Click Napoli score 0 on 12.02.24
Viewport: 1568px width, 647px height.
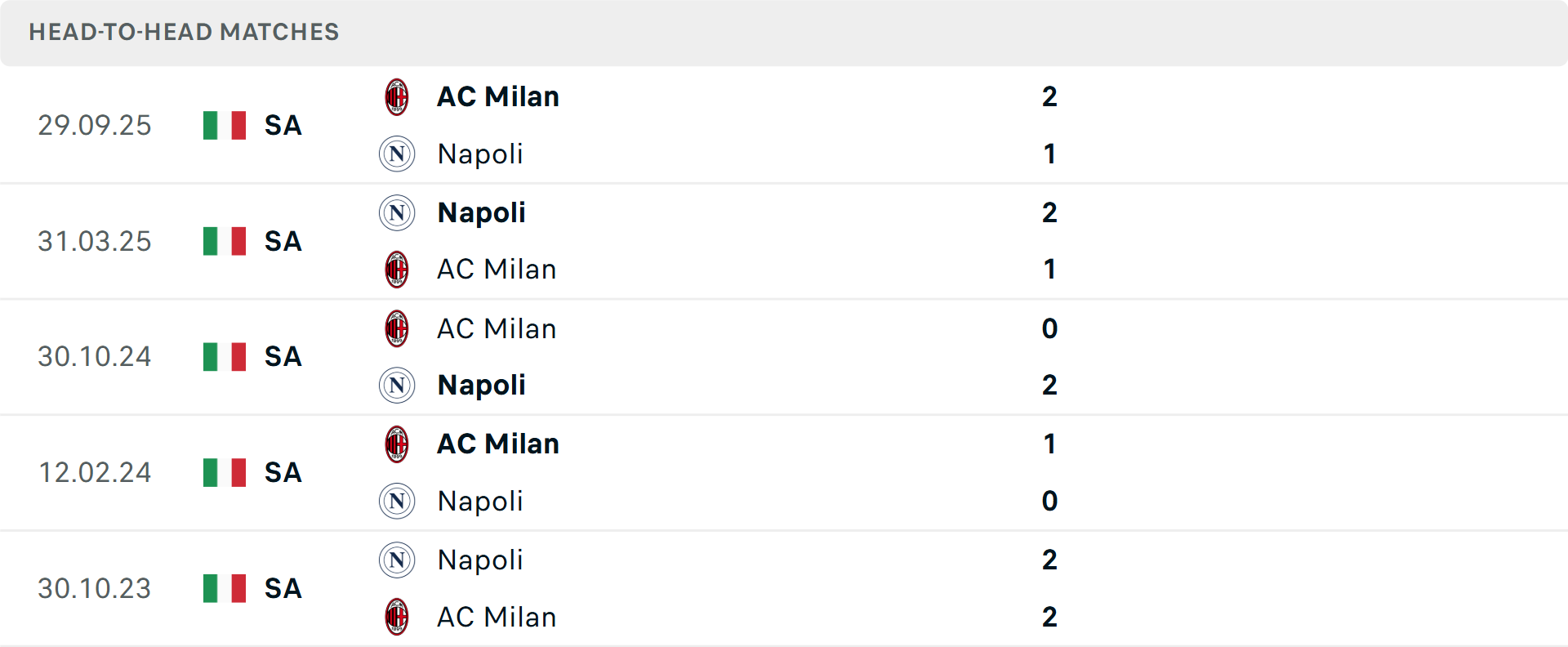click(1049, 502)
